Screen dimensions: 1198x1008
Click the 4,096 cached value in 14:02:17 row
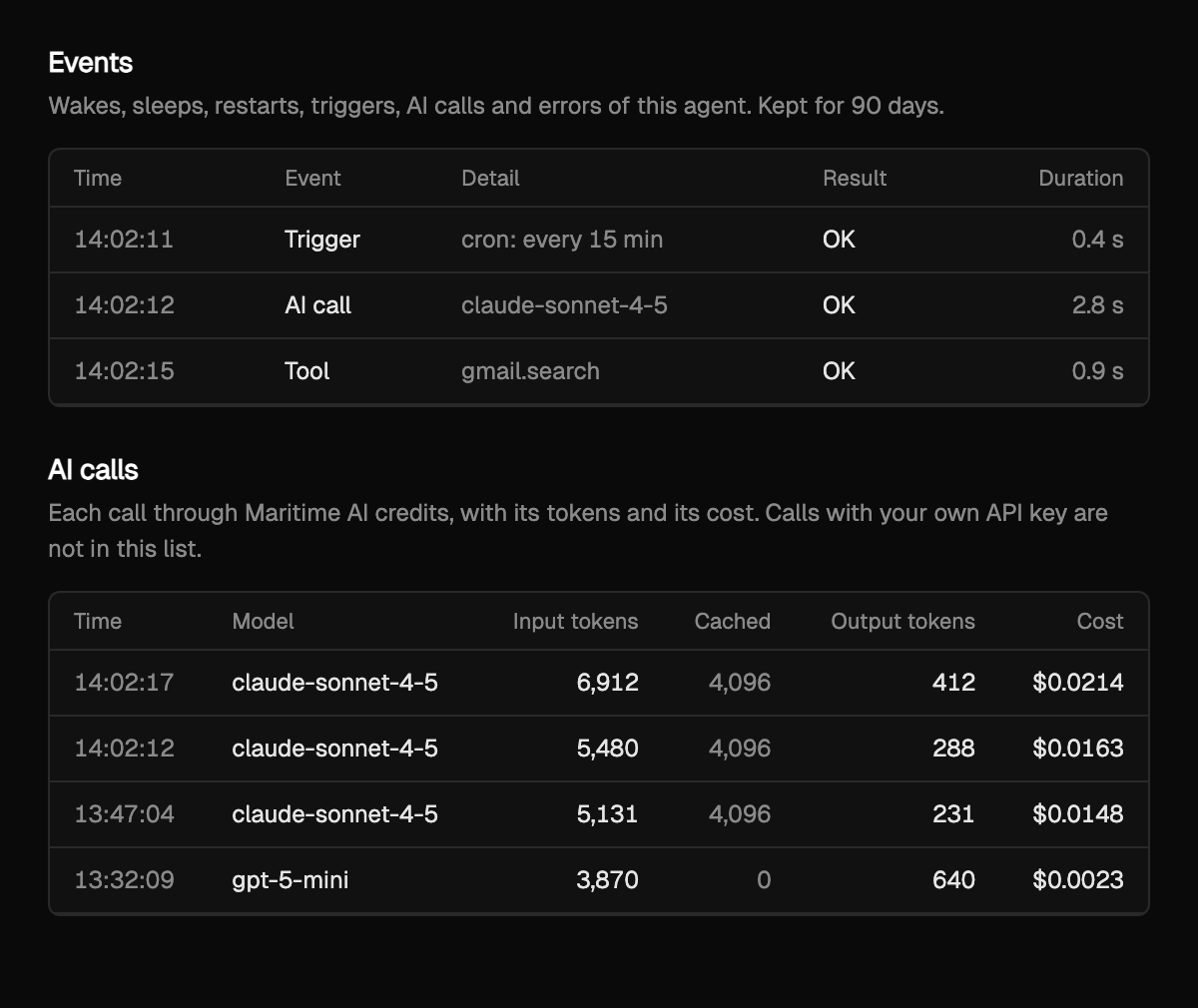[740, 683]
